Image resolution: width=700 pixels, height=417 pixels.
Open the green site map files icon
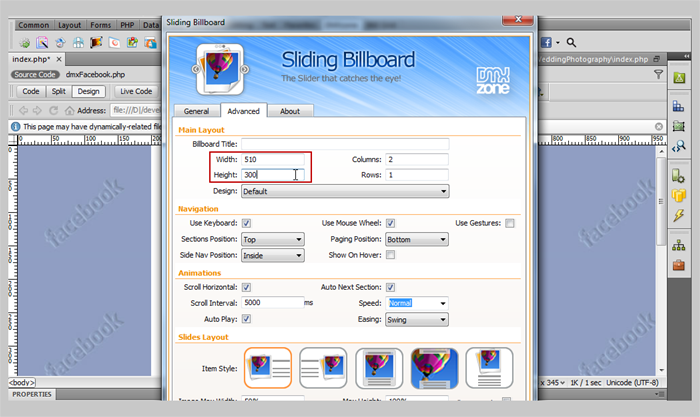(679, 245)
